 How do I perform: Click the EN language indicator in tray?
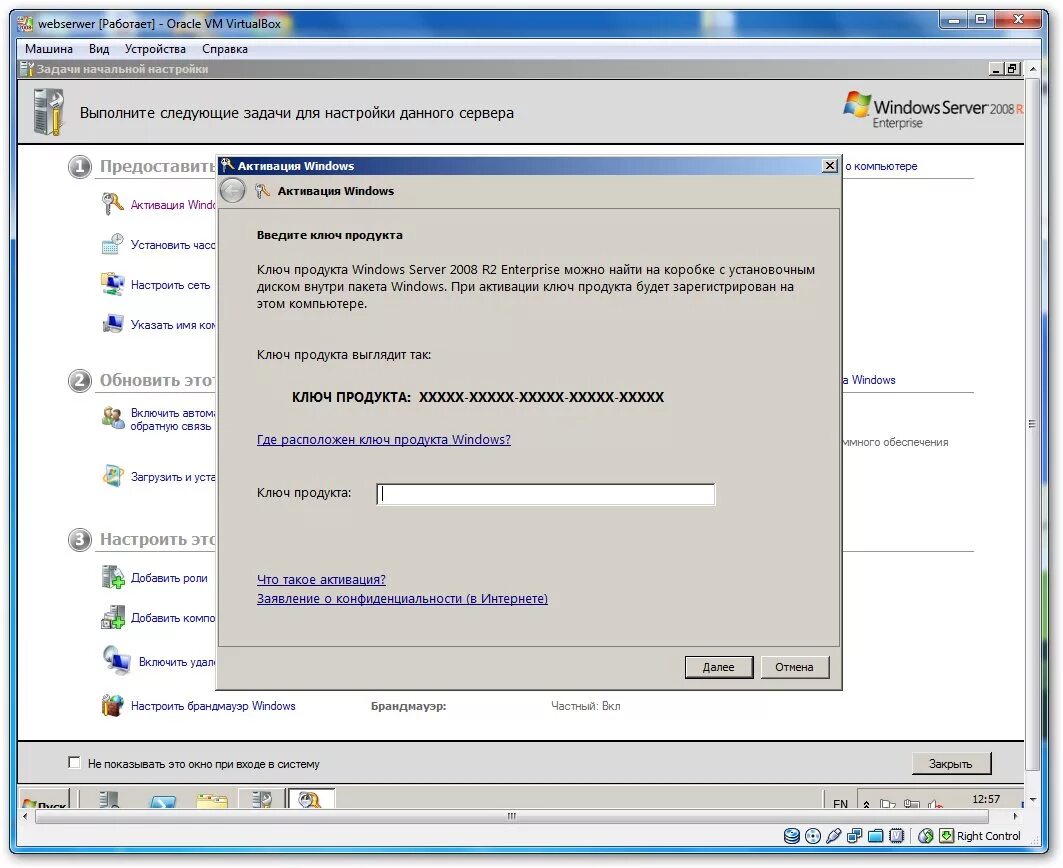tap(841, 804)
